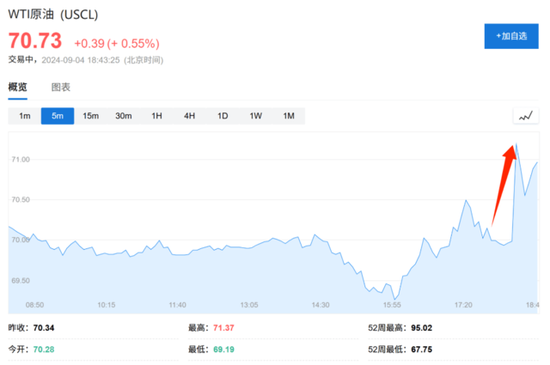Click the current price 70.73
550x365 pixels.
point(35,40)
